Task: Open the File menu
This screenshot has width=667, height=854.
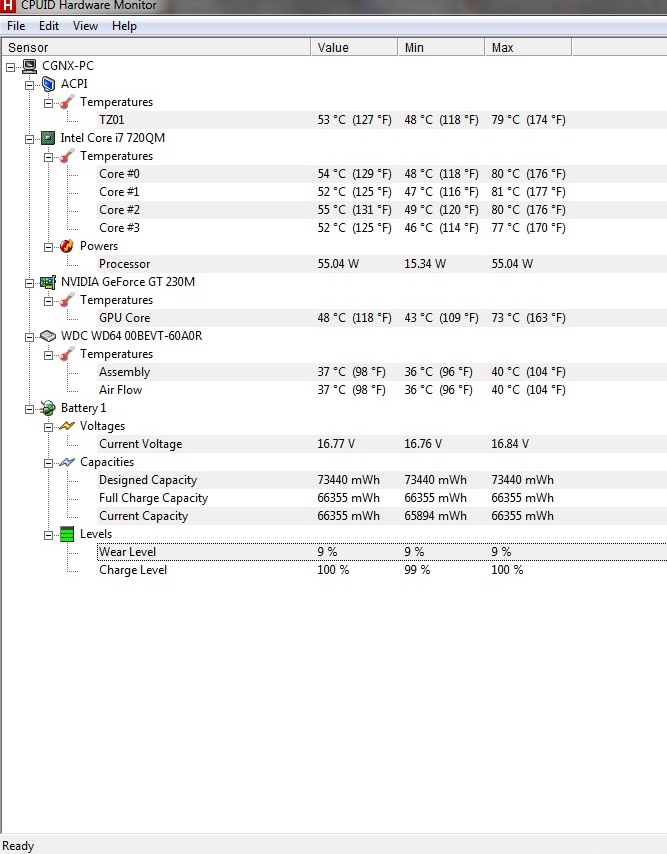Action: (16, 26)
